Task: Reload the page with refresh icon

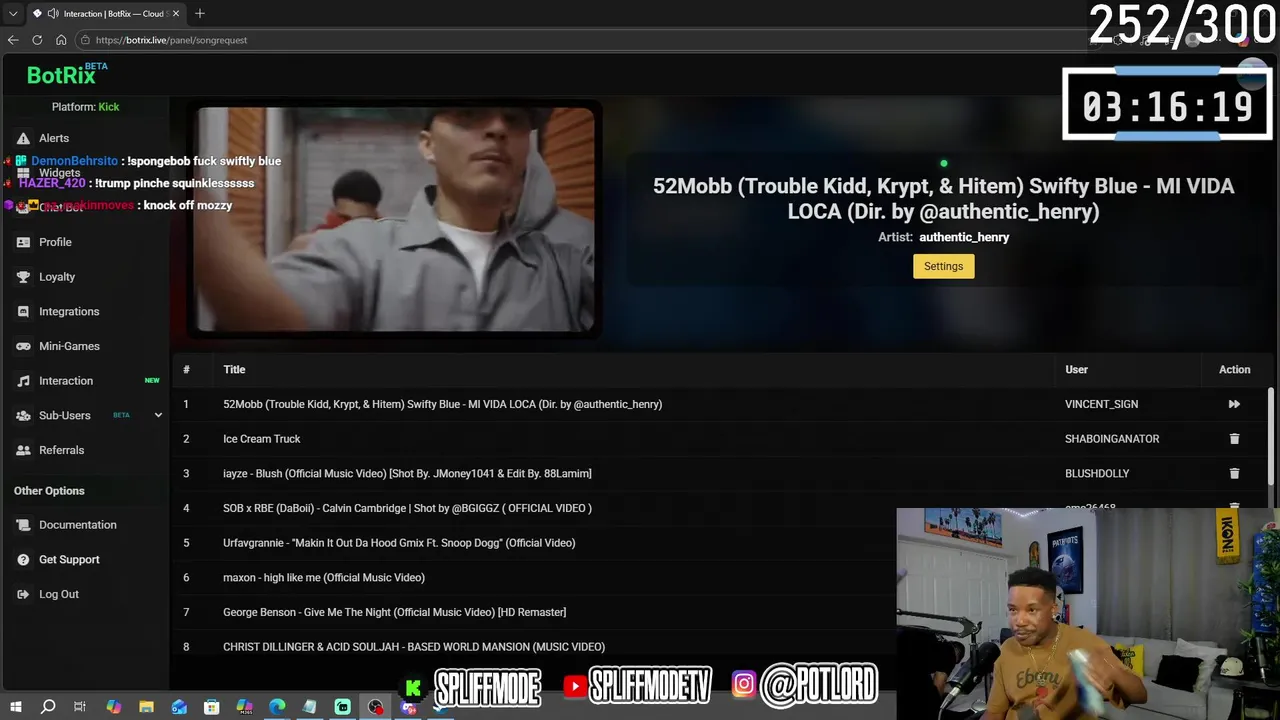Action: (x=37, y=40)
